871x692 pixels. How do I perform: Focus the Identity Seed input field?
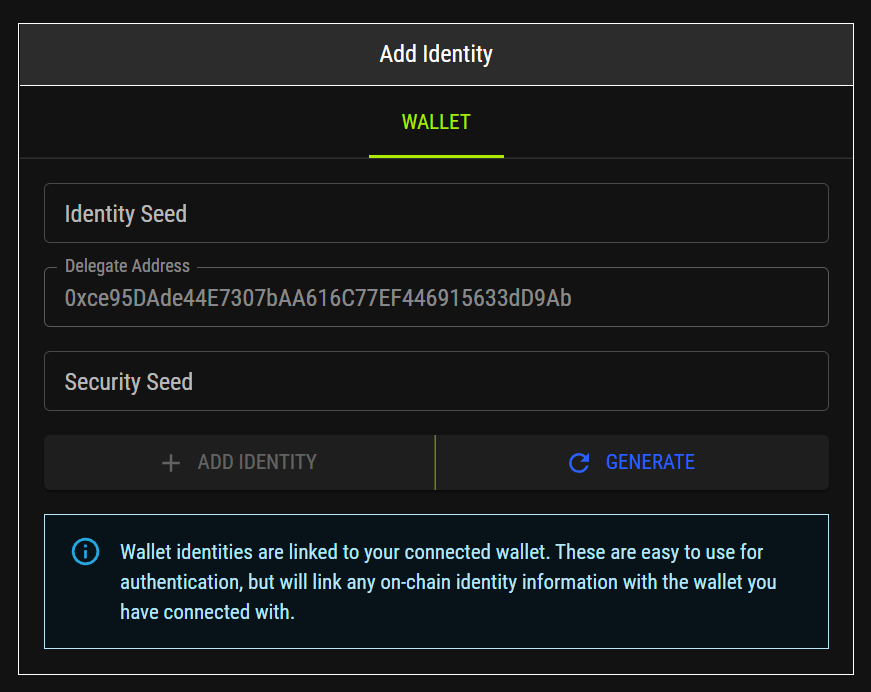(x=436, y=213)
